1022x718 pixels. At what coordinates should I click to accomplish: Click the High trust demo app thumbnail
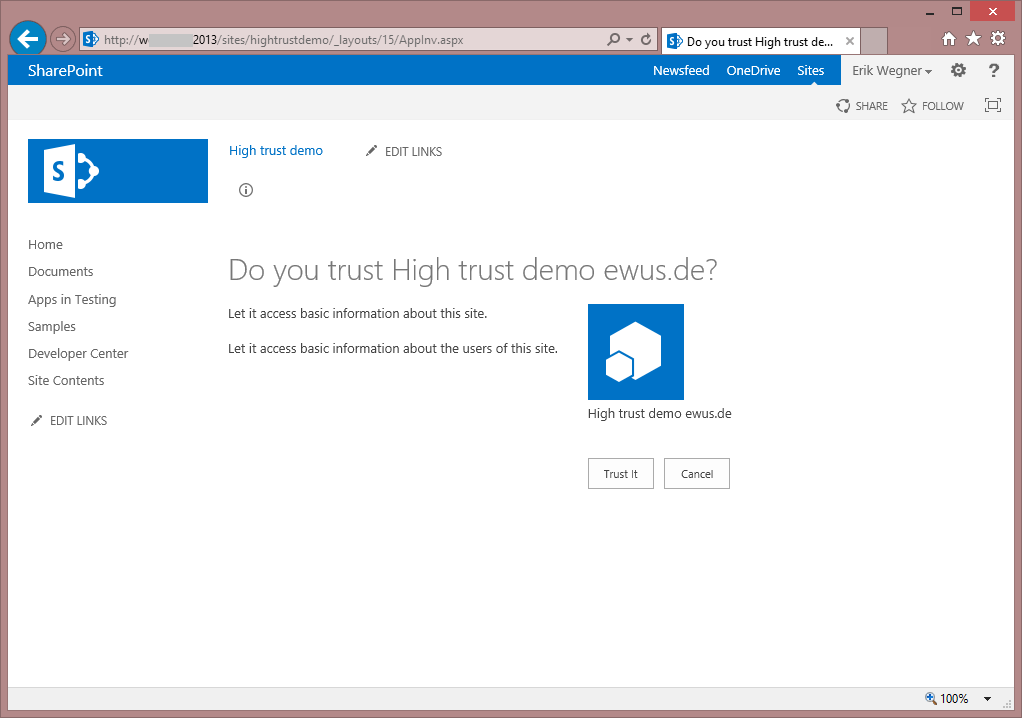pyautogui.click(x=635, y=352)
